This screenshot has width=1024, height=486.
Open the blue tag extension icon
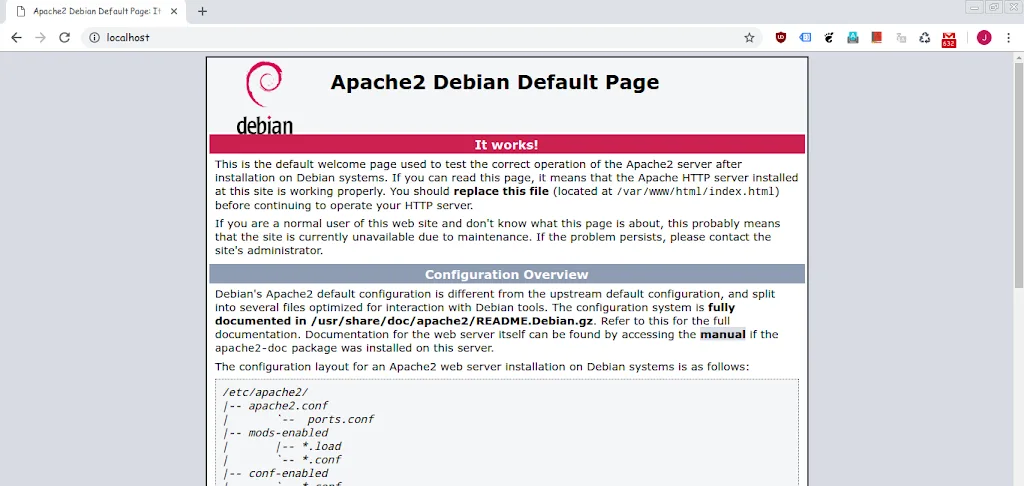pos(805,37)
